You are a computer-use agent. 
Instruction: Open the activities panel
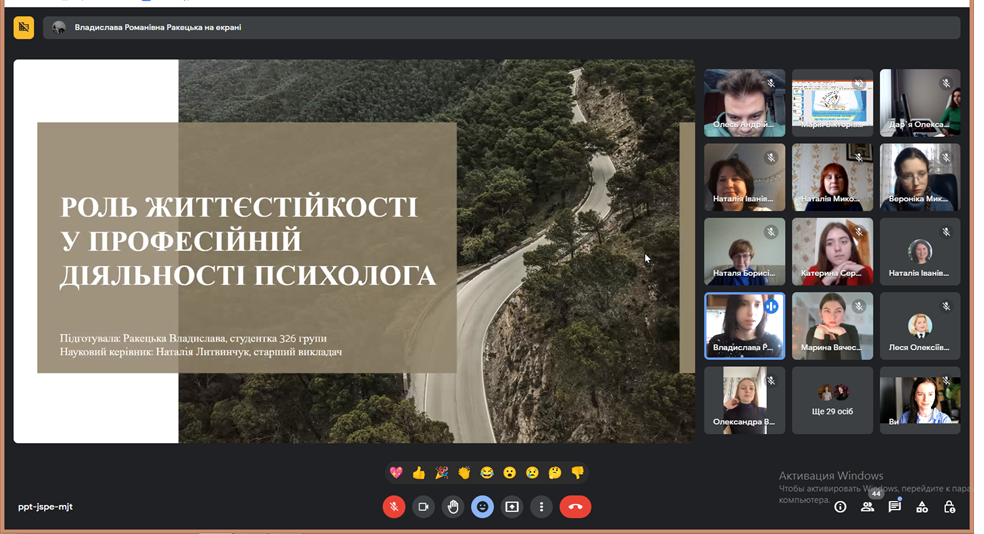click(x=922, y=507)
